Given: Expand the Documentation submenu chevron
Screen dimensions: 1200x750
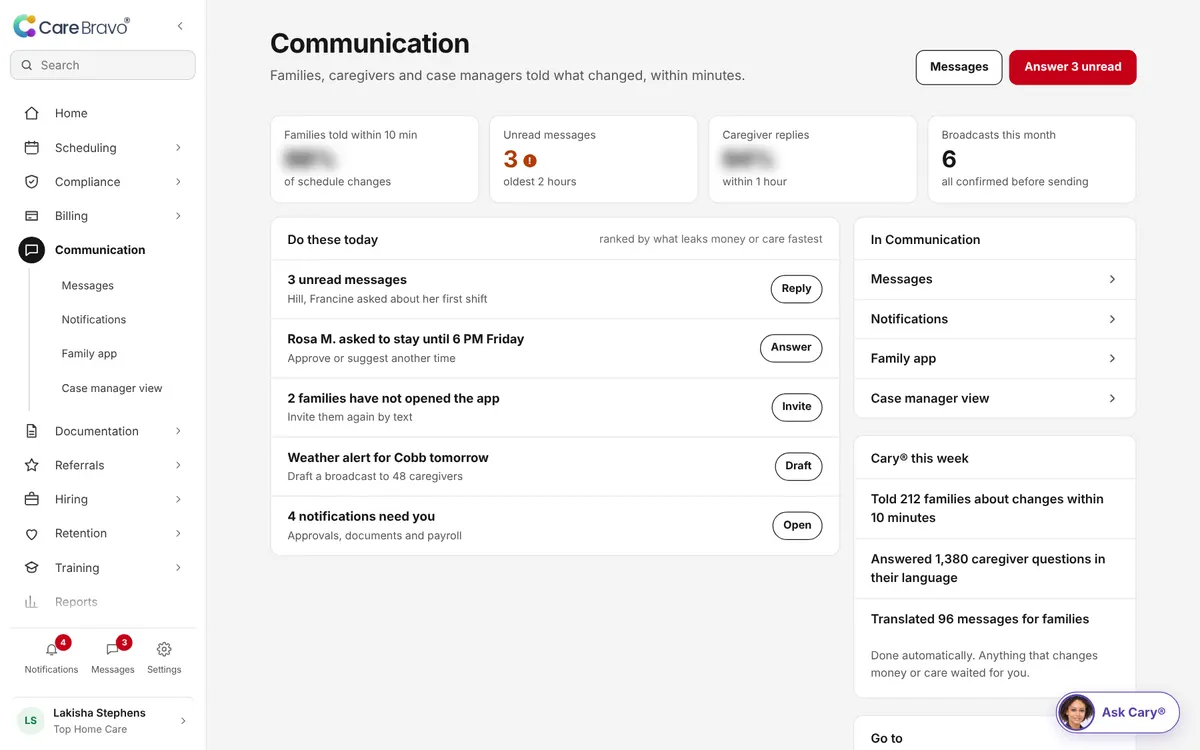Looking at the screenshot, I should pyautogui.click(x=178, y=431).
